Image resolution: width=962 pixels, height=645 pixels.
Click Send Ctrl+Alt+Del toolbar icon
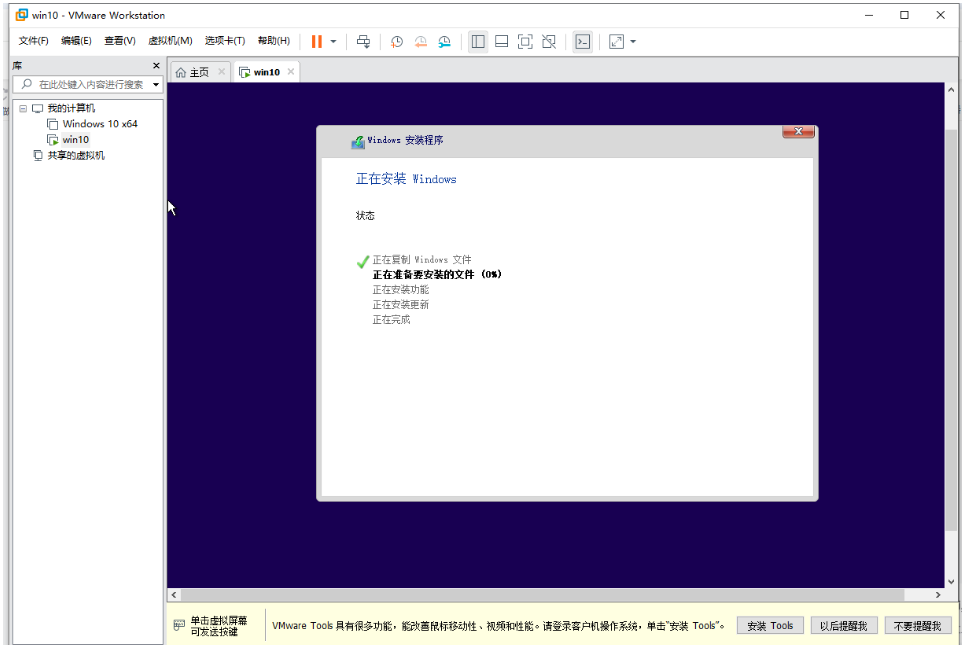point(363,42)
